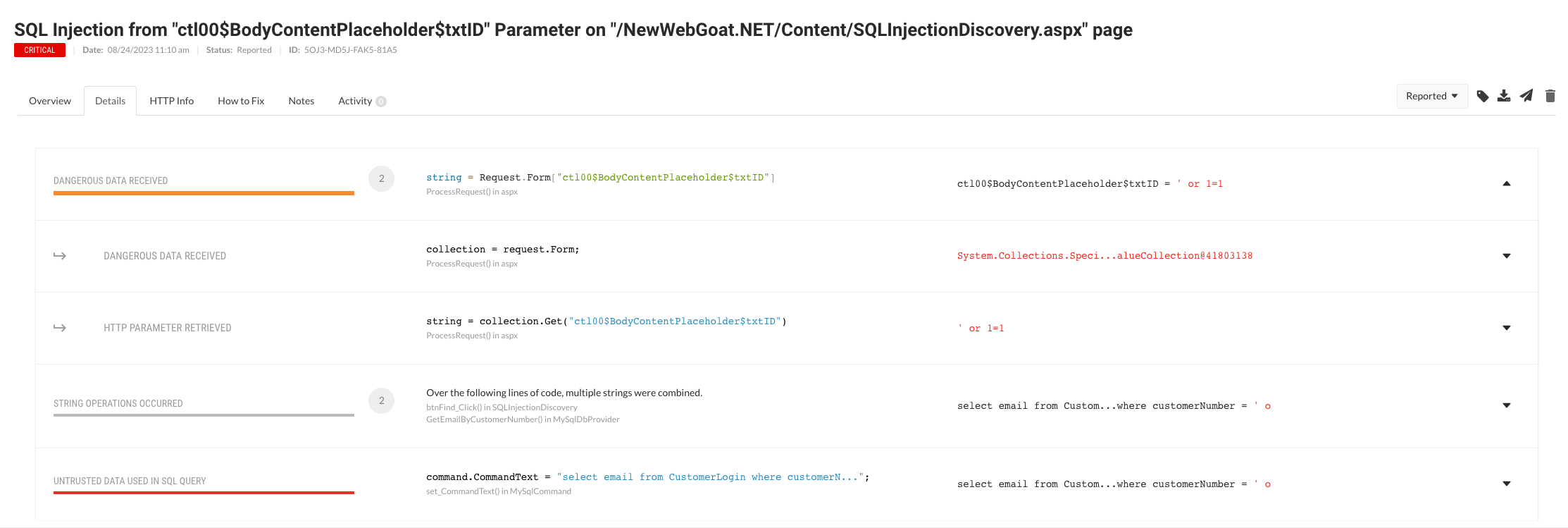Click the count badge beside Dangerous Data Received
Viewport: 1568px width, 528px height.
(x=381, y=178)
